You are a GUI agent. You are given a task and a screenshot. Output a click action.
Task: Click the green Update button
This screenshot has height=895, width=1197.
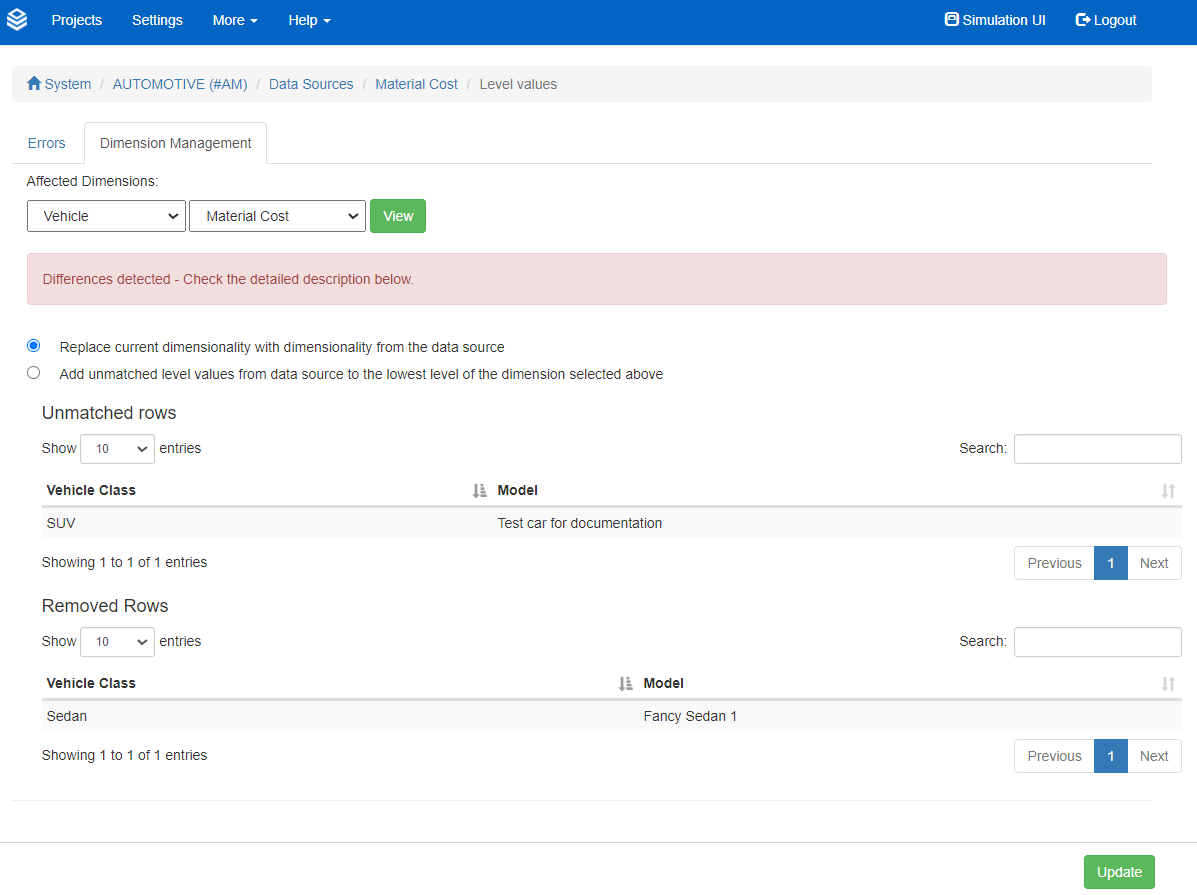click(x=1119, y=872)
